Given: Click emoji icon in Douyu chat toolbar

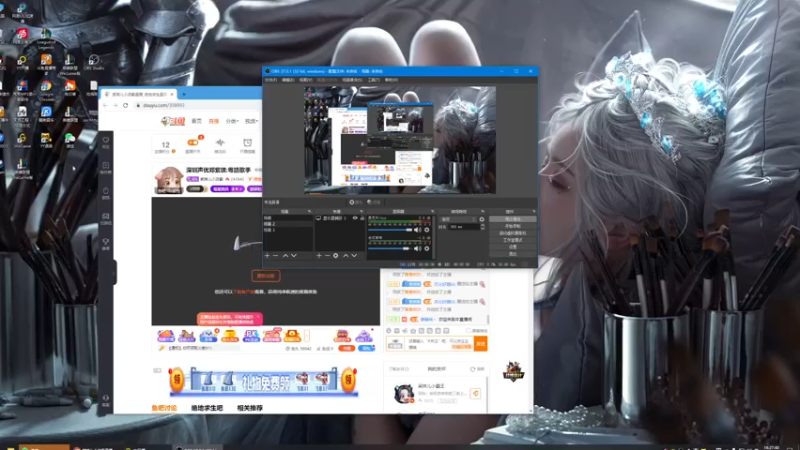Looking at the screenshot, I should (389, 331).
